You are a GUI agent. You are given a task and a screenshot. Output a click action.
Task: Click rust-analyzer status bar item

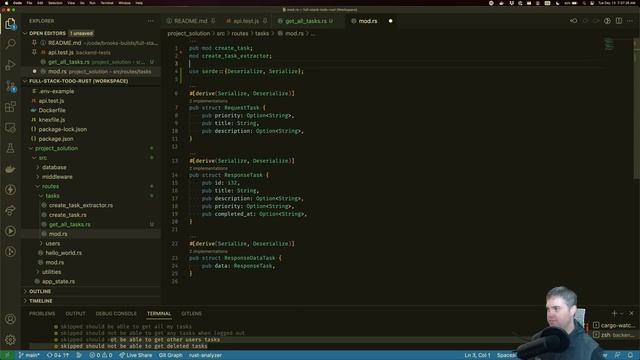pyautogui.click(x=205, y=356)
